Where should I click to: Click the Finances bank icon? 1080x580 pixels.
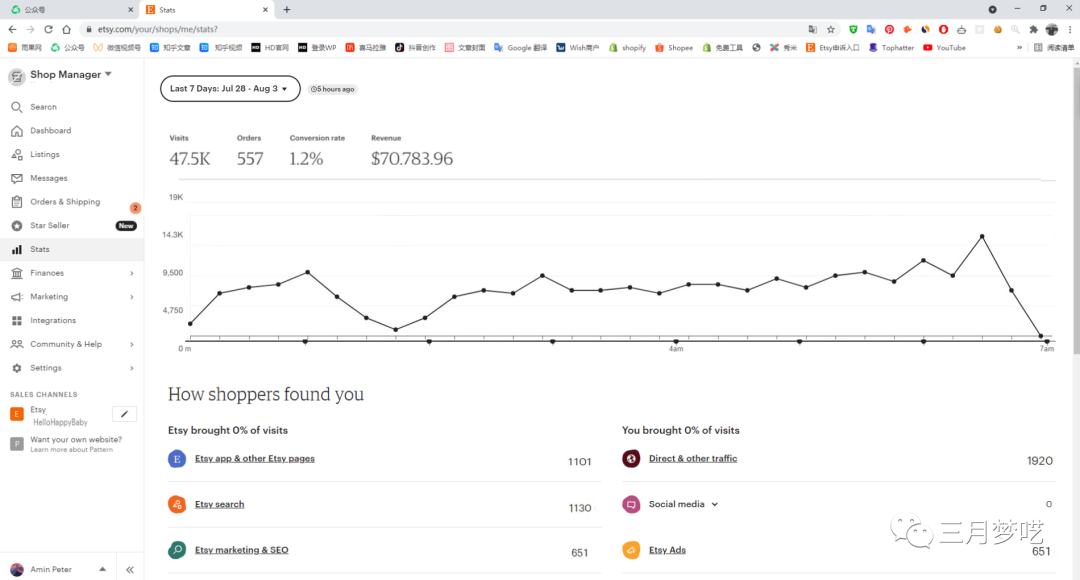tap(17, 273)
